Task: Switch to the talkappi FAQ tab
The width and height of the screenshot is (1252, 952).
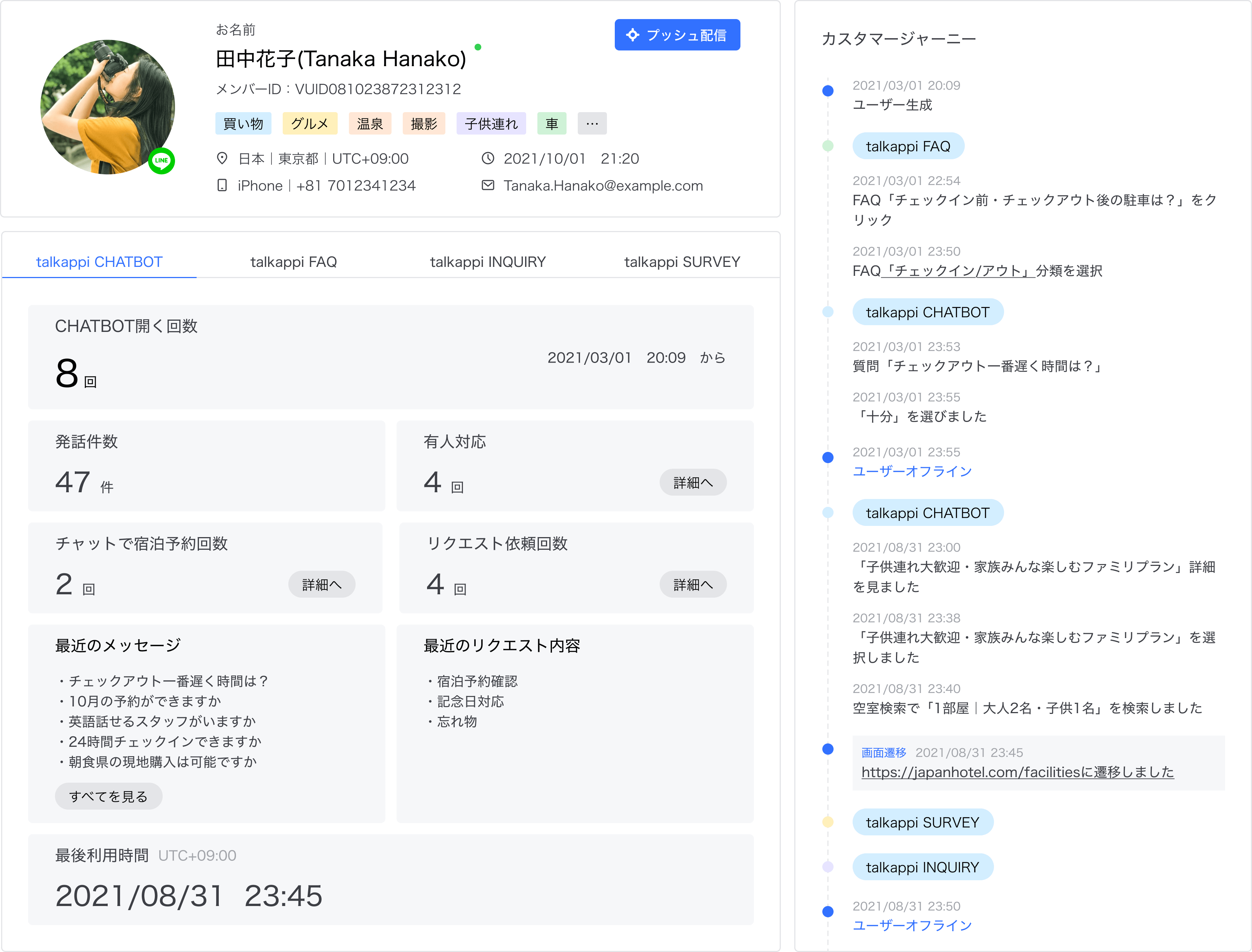Action: click(x=293, y=262)
